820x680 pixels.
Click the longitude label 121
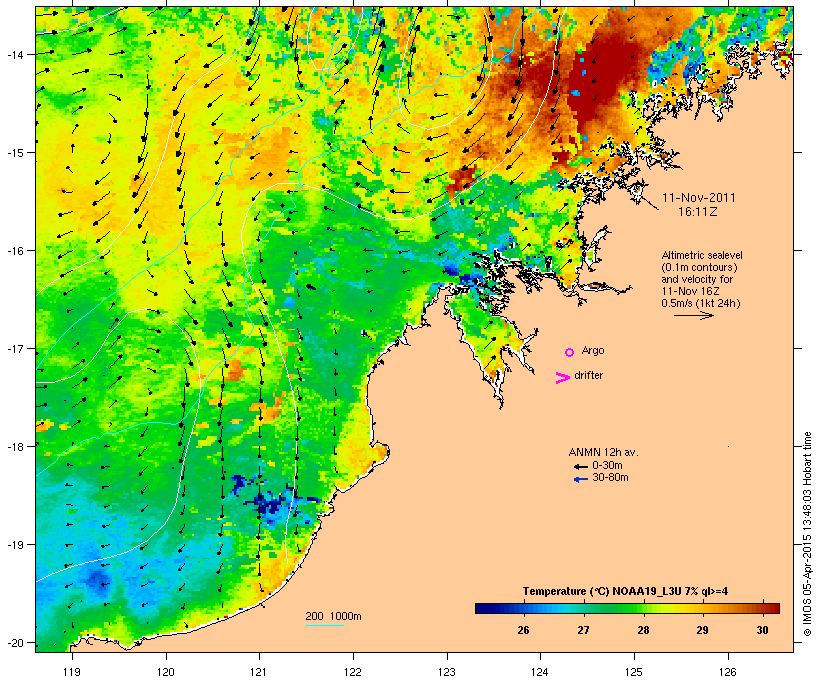(259, 672)
